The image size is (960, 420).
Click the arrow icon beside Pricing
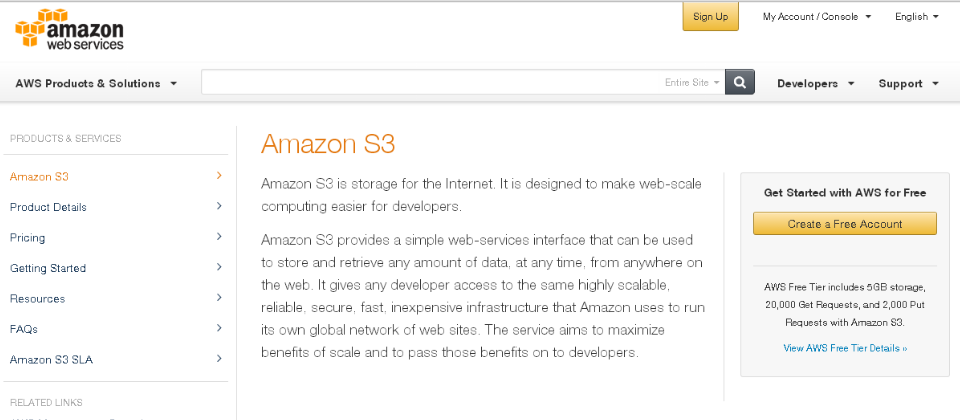click(x=219, y=237)
